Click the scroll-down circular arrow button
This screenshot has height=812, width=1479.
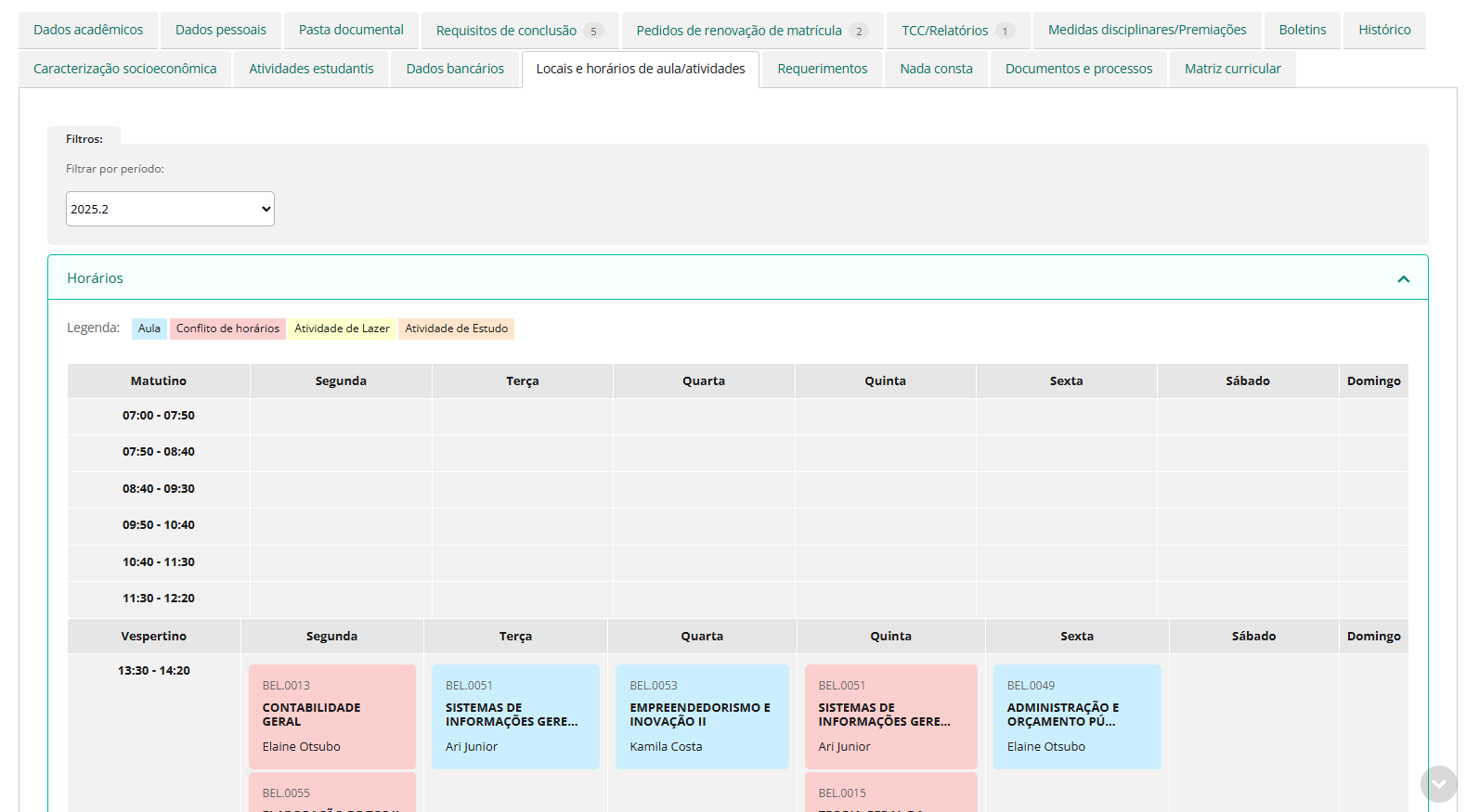[x=1438, y=784]
